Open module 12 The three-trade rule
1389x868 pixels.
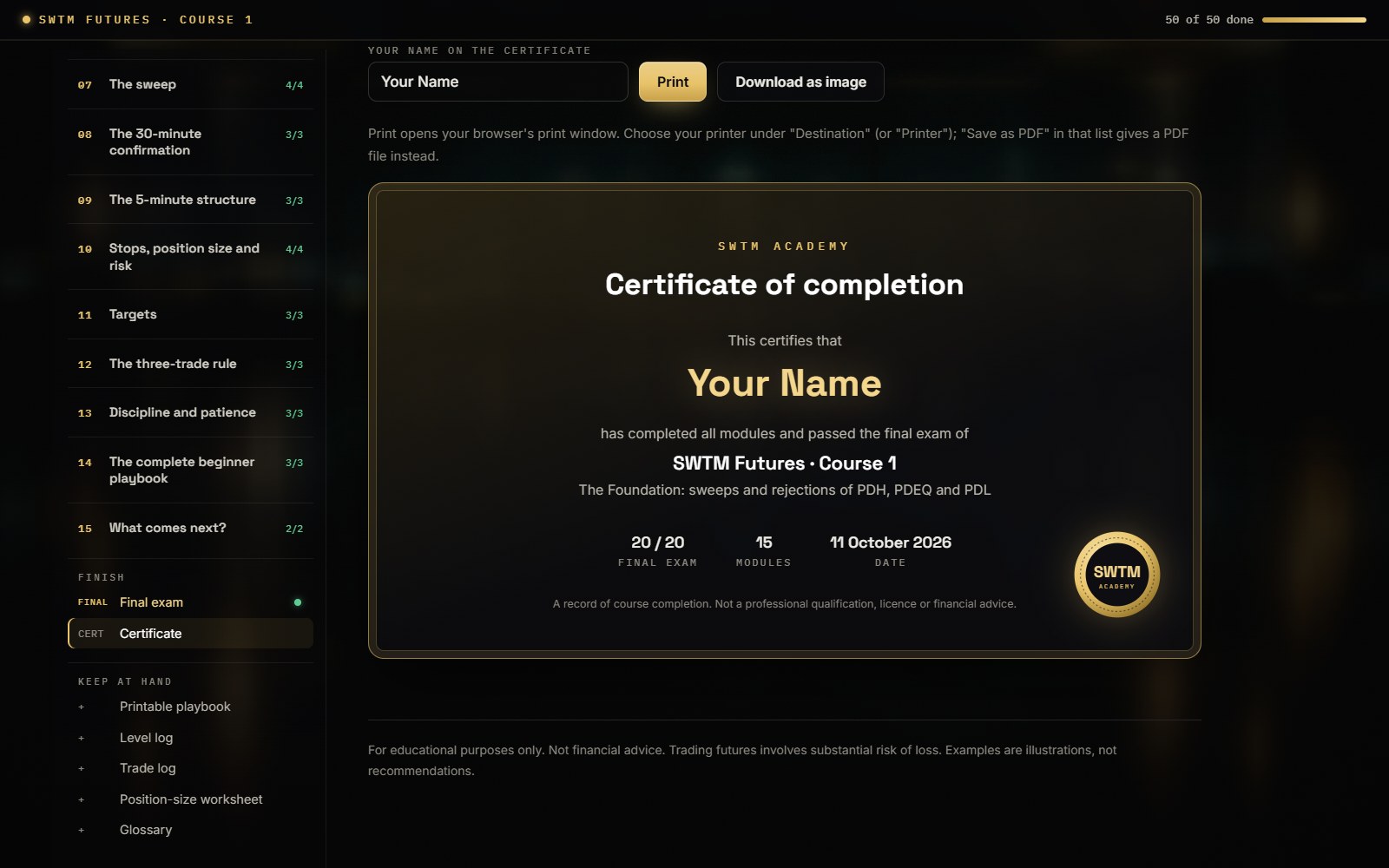tap(190, 364)
